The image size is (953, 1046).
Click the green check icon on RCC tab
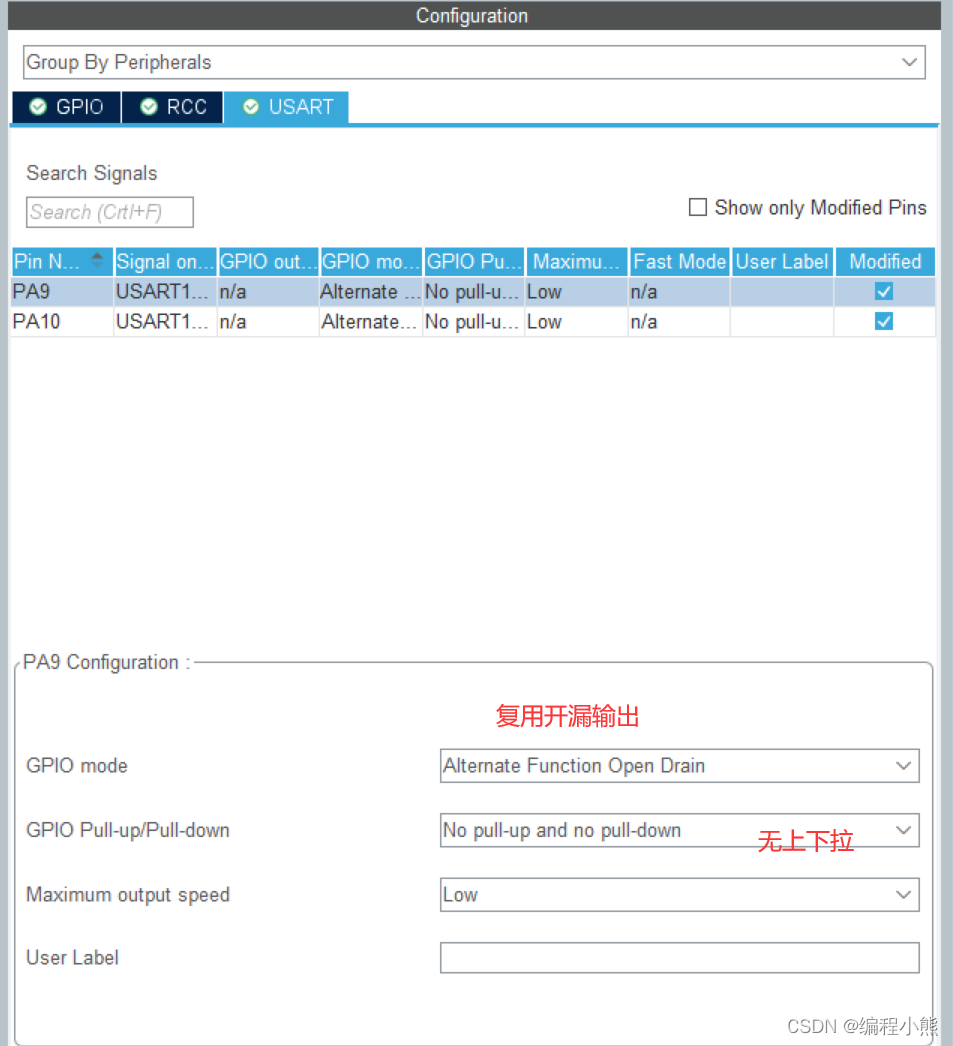pyautogui.click(x=149, y=107)
